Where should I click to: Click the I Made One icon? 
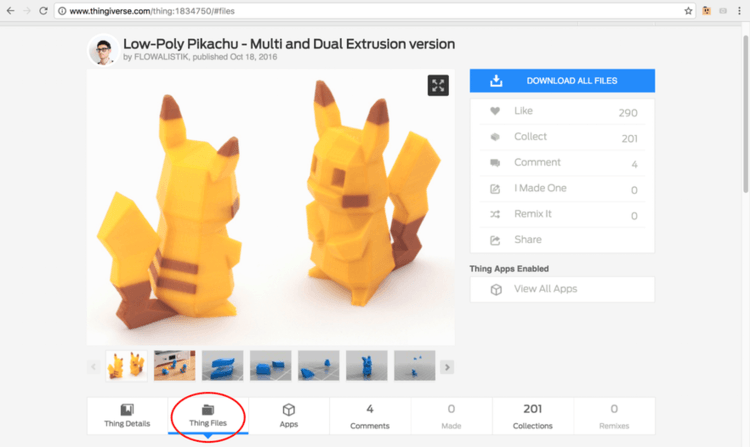pos(495,189)
